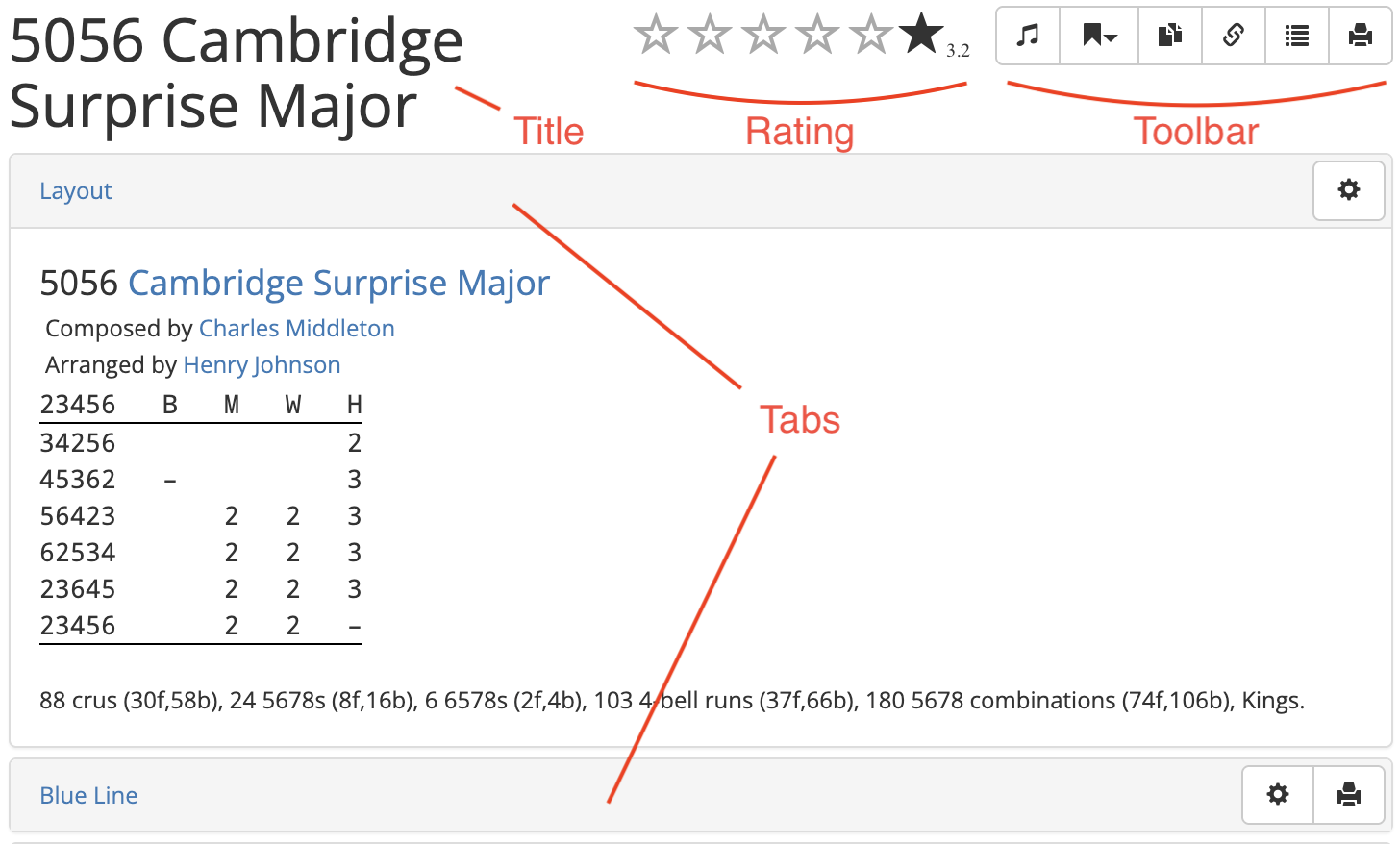This screenshot has width=1400, height=844.
Task: Click the chain link icon
Action: pyautogui.click(x=1234, y=37)
